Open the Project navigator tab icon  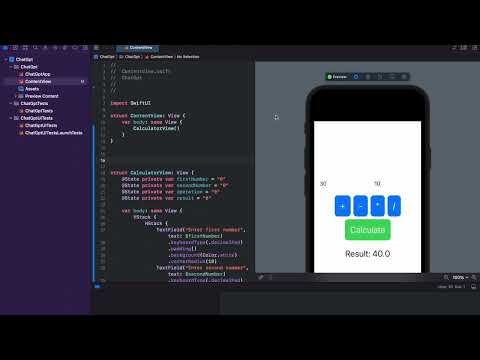5,48
